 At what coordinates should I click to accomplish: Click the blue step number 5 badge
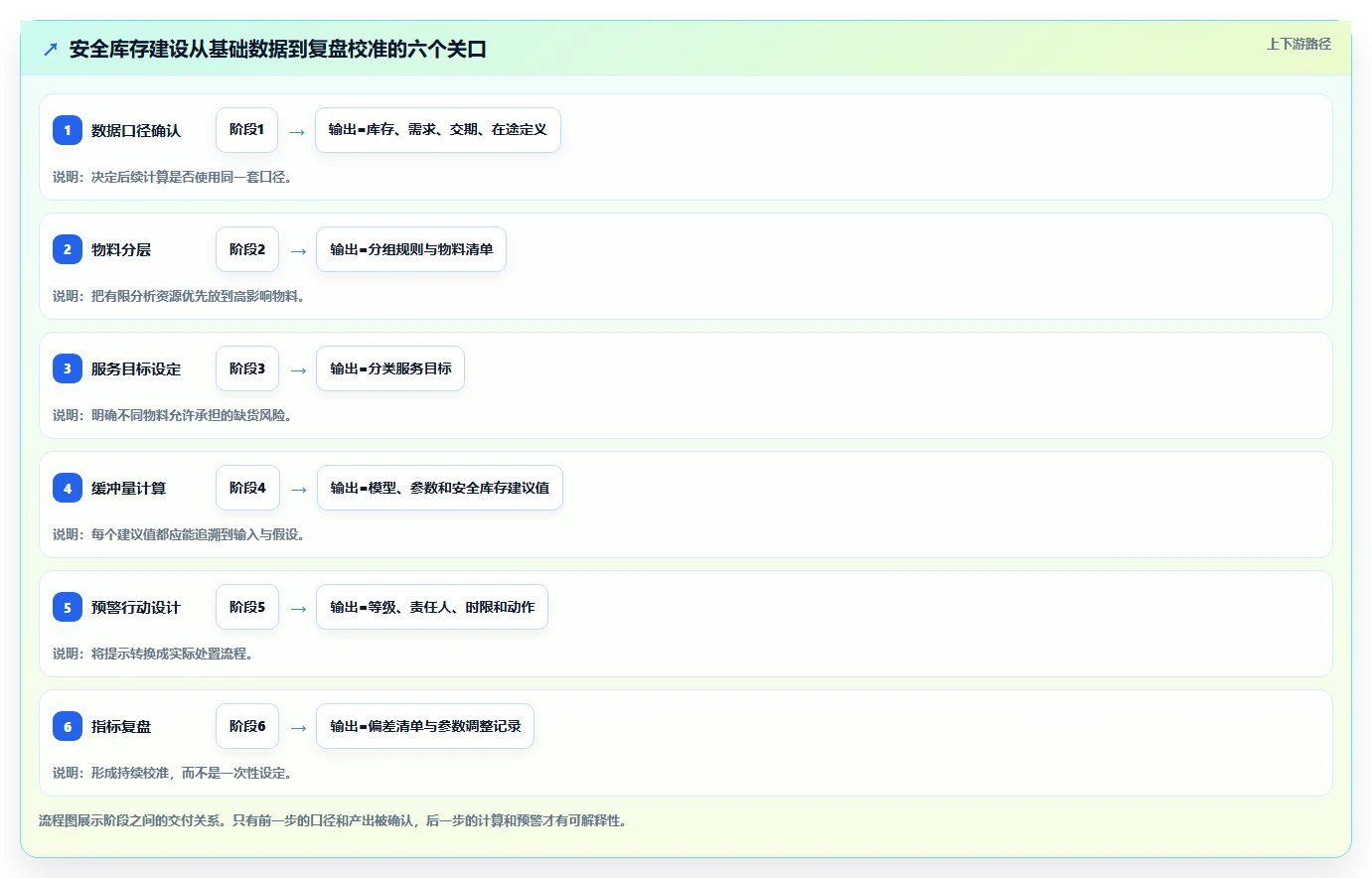[68, 607]
